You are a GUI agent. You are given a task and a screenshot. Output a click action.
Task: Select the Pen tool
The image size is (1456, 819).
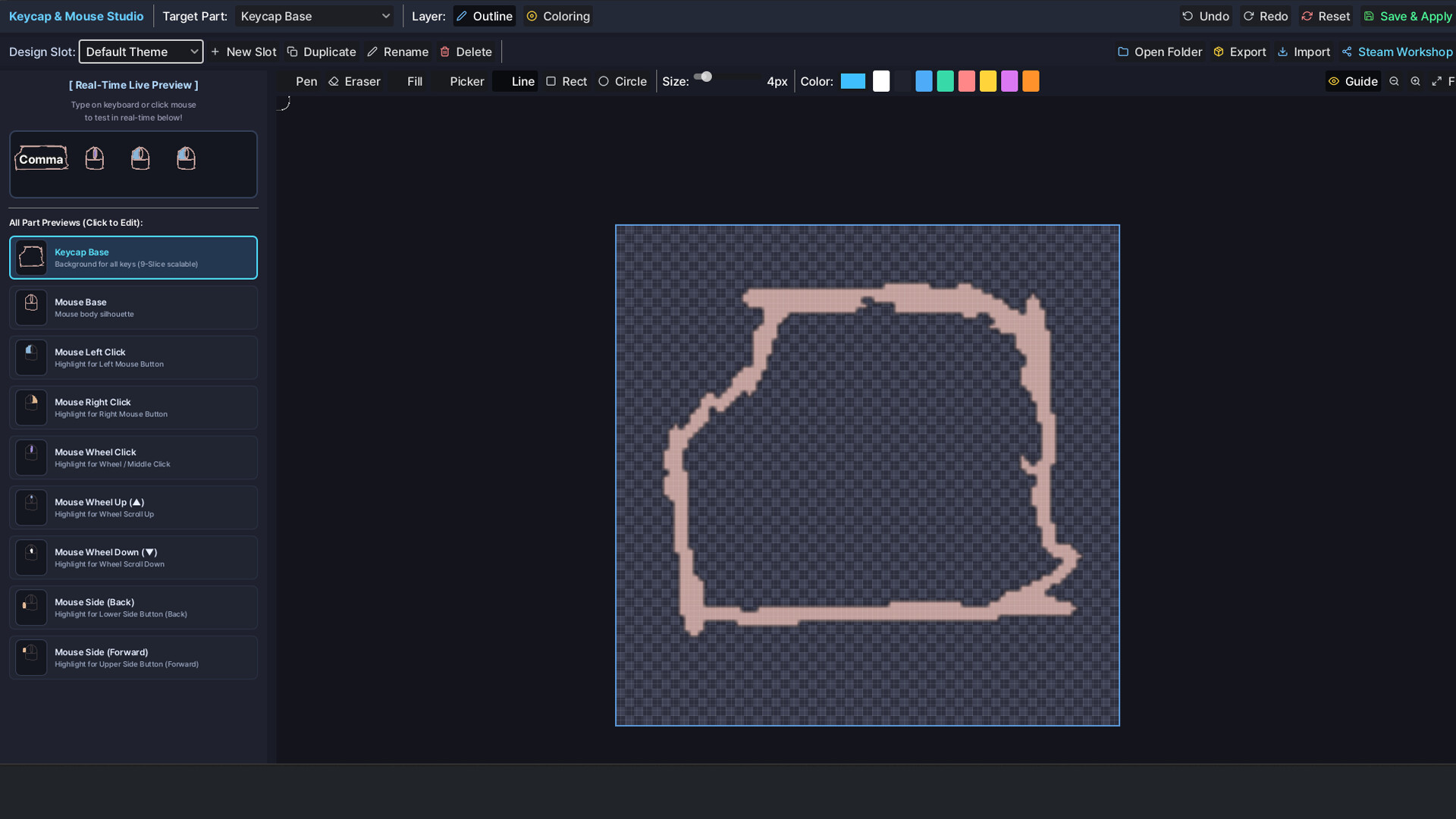coord(300,81)
